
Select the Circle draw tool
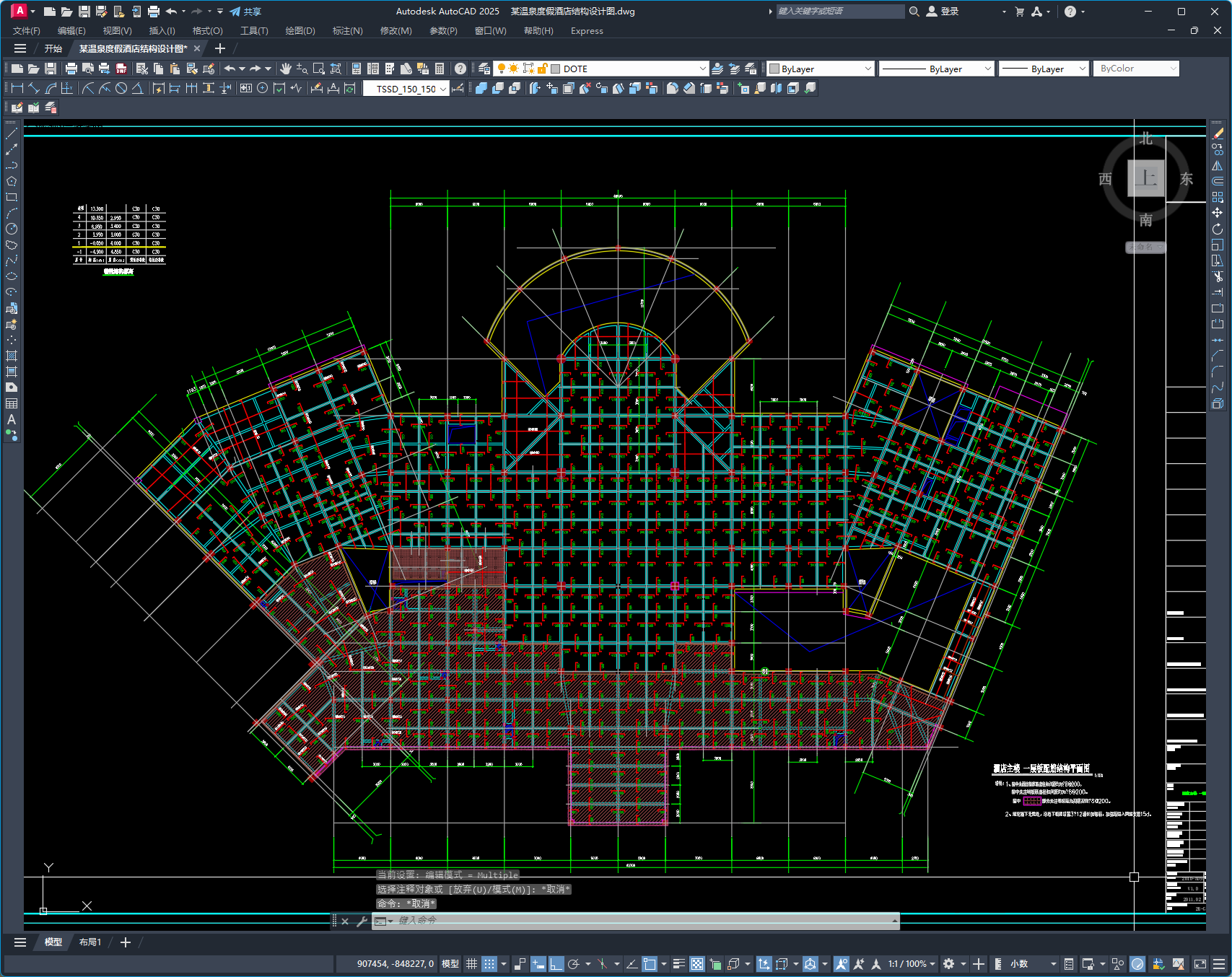coord(12,229)
